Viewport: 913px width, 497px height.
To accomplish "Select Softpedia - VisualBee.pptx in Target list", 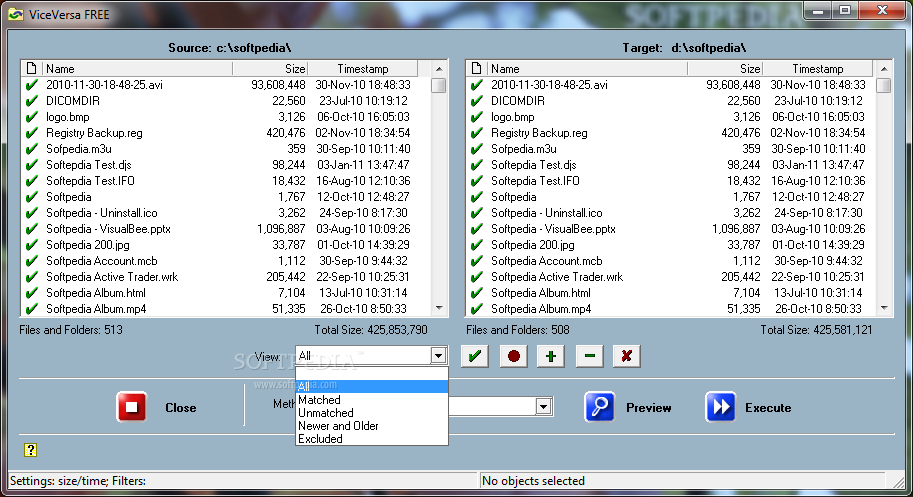I will [553, 229].
